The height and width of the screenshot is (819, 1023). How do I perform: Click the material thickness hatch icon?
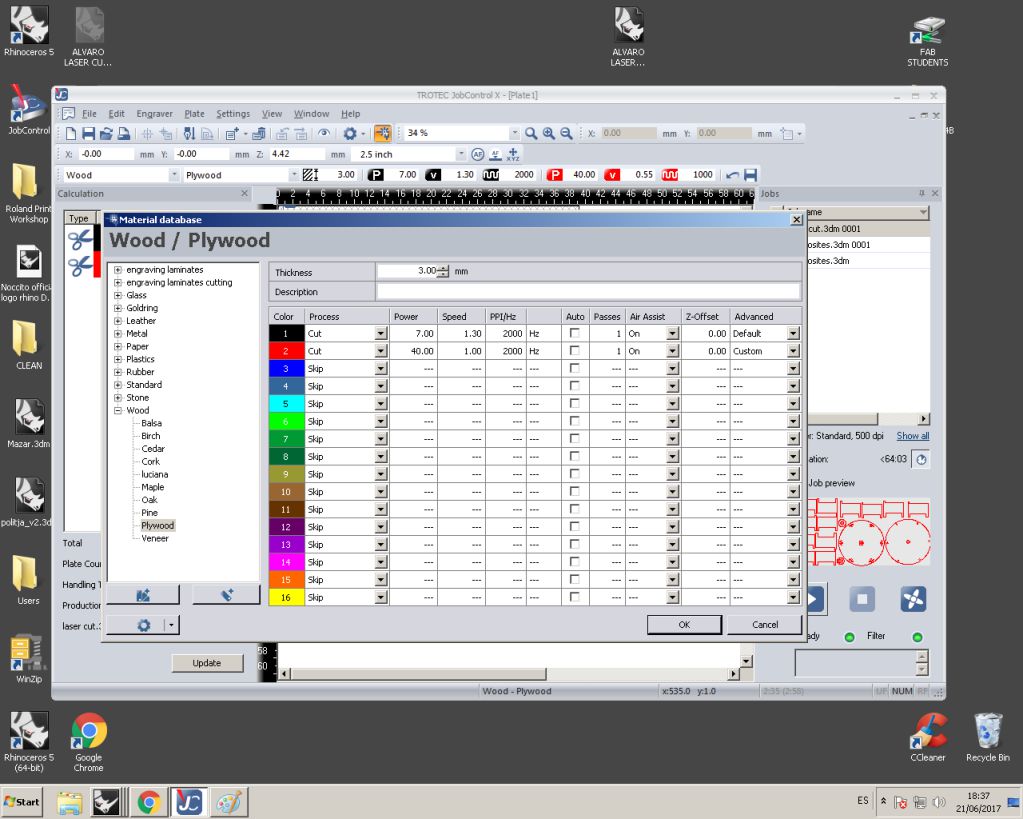(311, 175)
